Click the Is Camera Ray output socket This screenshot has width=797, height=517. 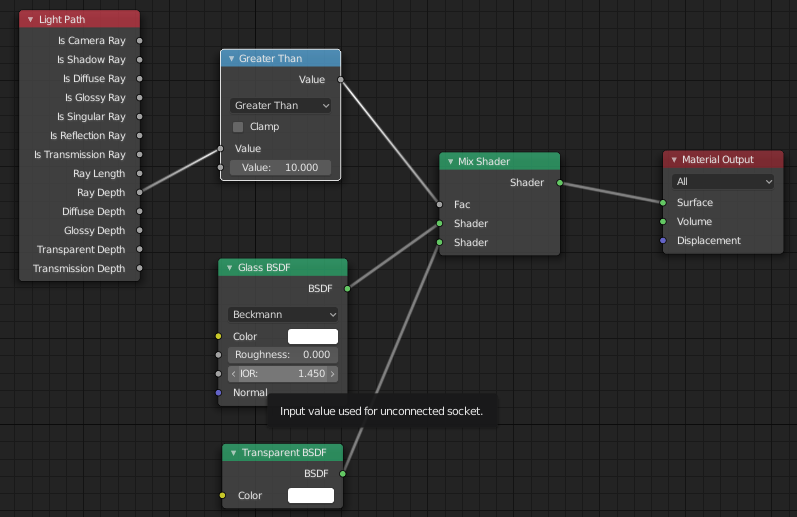point(139,41)
